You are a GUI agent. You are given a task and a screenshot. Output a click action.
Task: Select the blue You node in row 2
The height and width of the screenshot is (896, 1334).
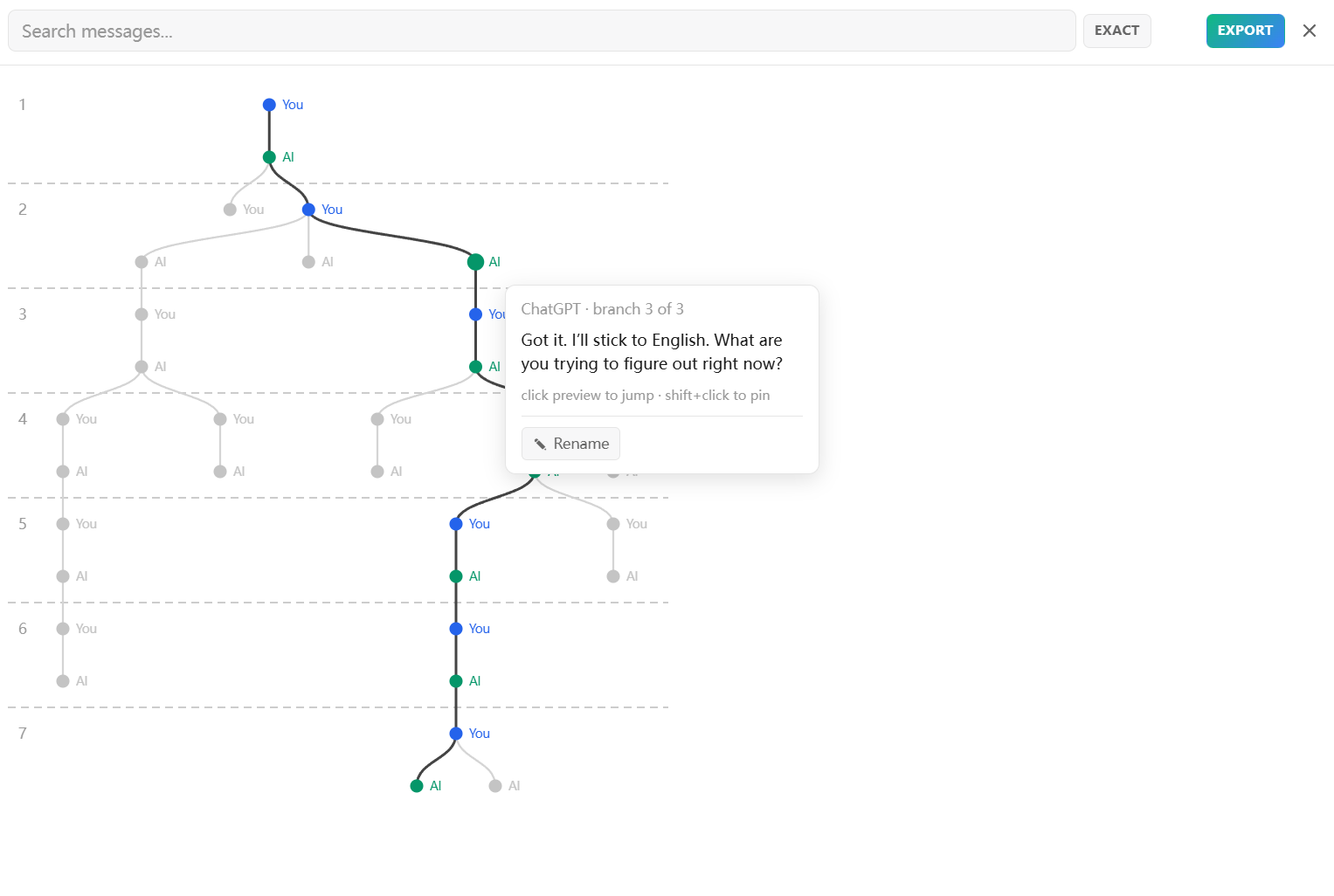(308, 210)
